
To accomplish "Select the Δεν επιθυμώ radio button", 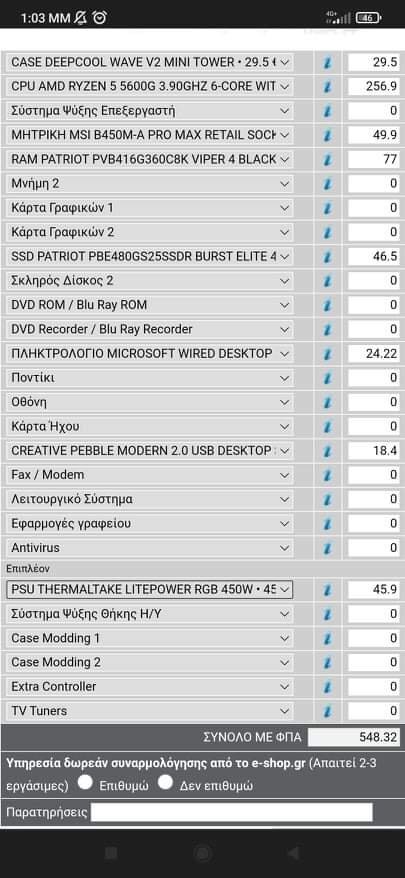I will pos(165,782).
